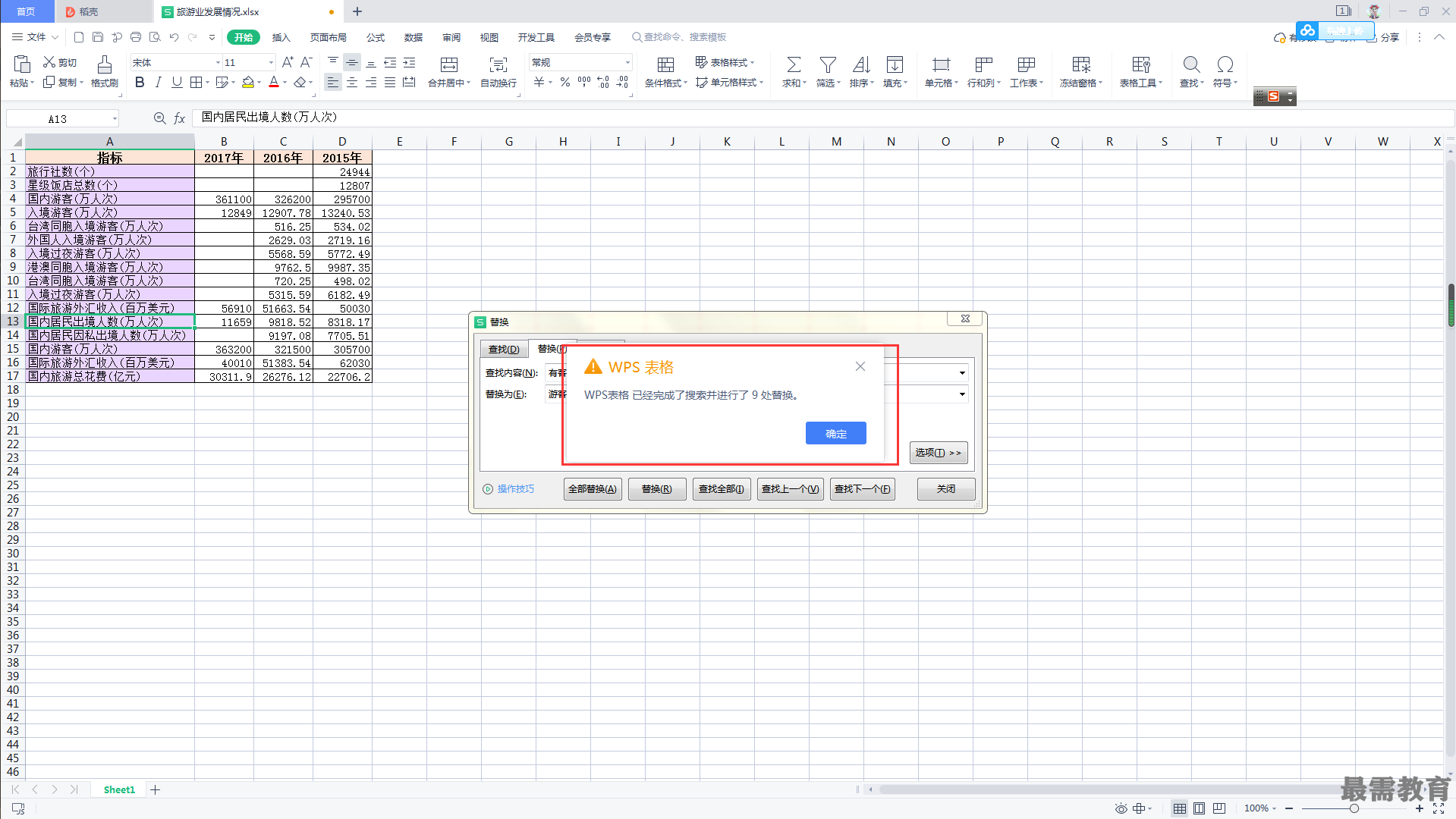Image resolution: width=1456 pixels, height=819 pixels.
Task: Toggle horizontal center alignment
Action: click(352, 82)
